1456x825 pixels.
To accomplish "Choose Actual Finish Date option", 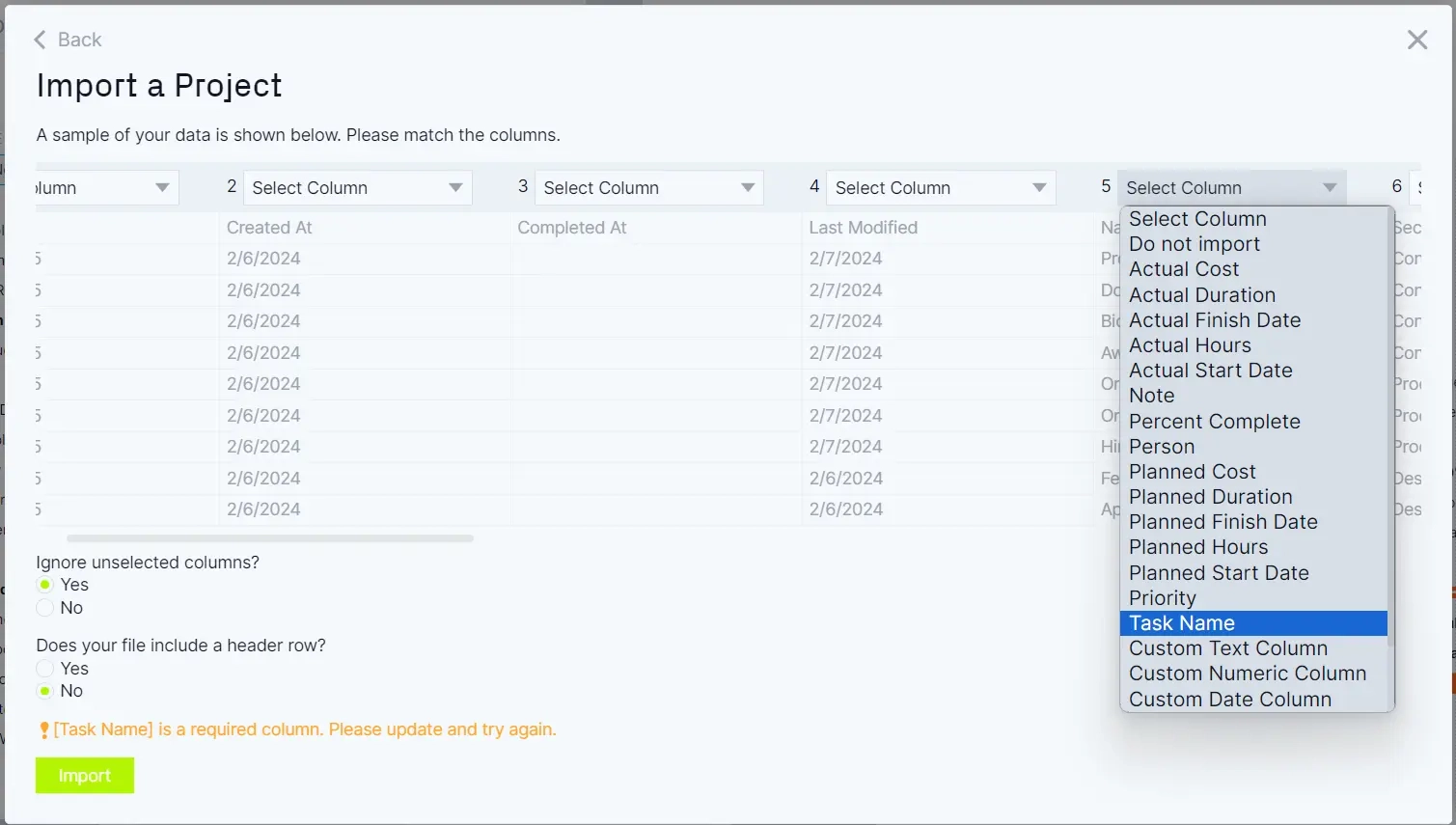I will click(1215, 320).
